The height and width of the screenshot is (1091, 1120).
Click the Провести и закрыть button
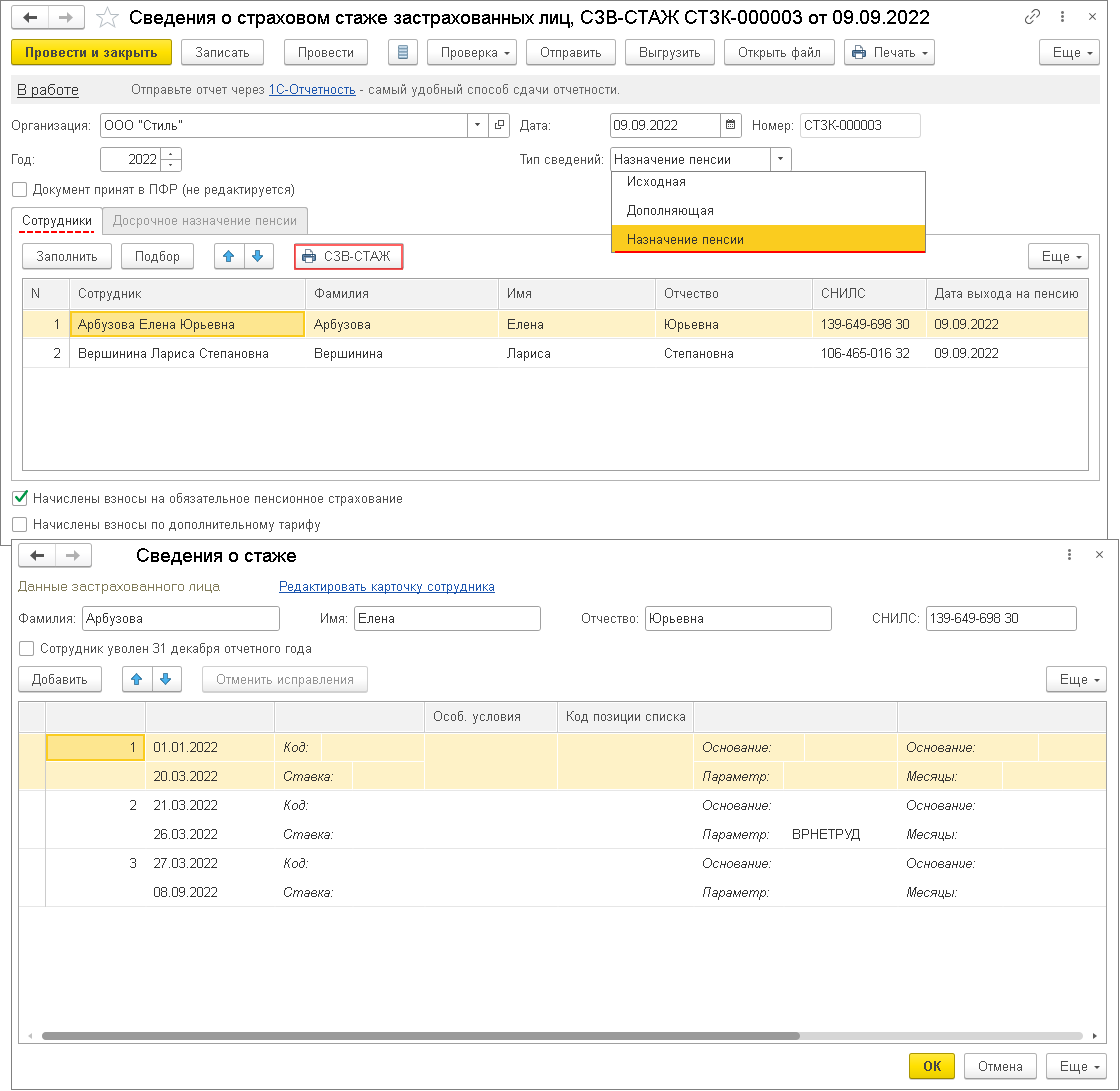91,53
